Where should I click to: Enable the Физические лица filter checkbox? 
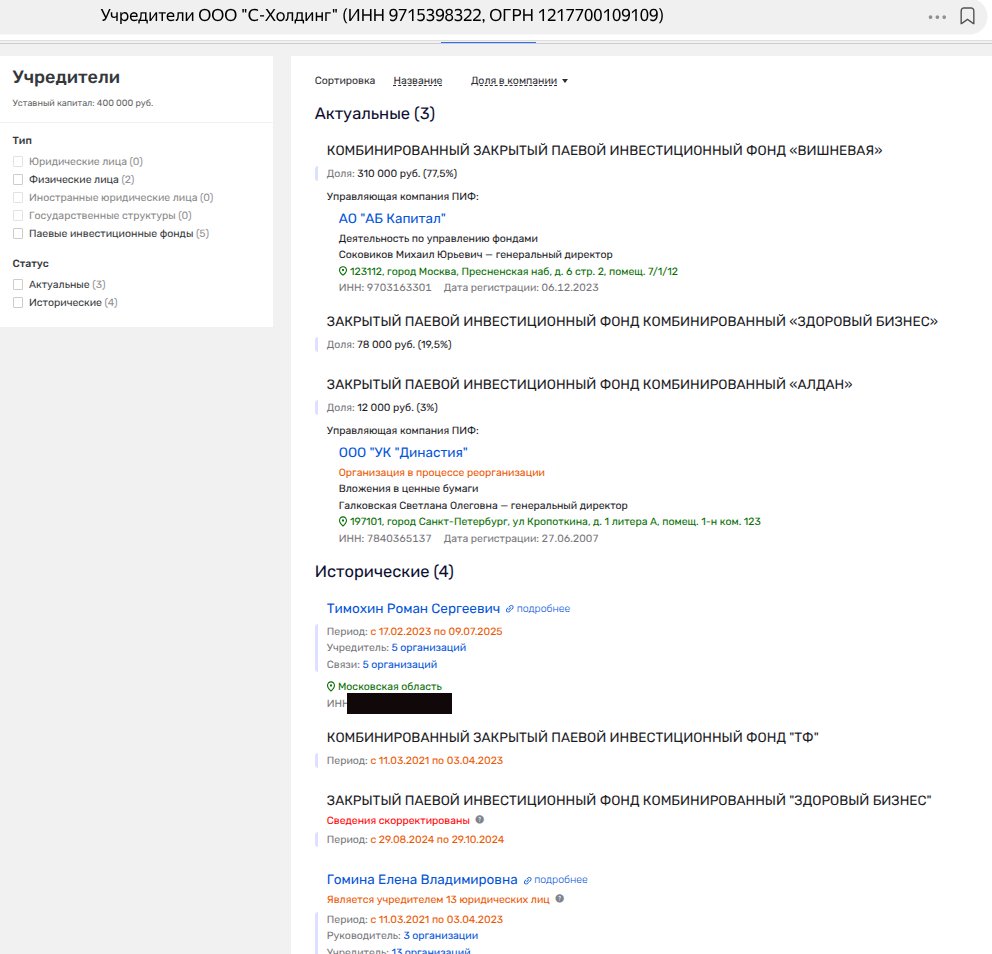pyautogui.click(x=18, y=180)
